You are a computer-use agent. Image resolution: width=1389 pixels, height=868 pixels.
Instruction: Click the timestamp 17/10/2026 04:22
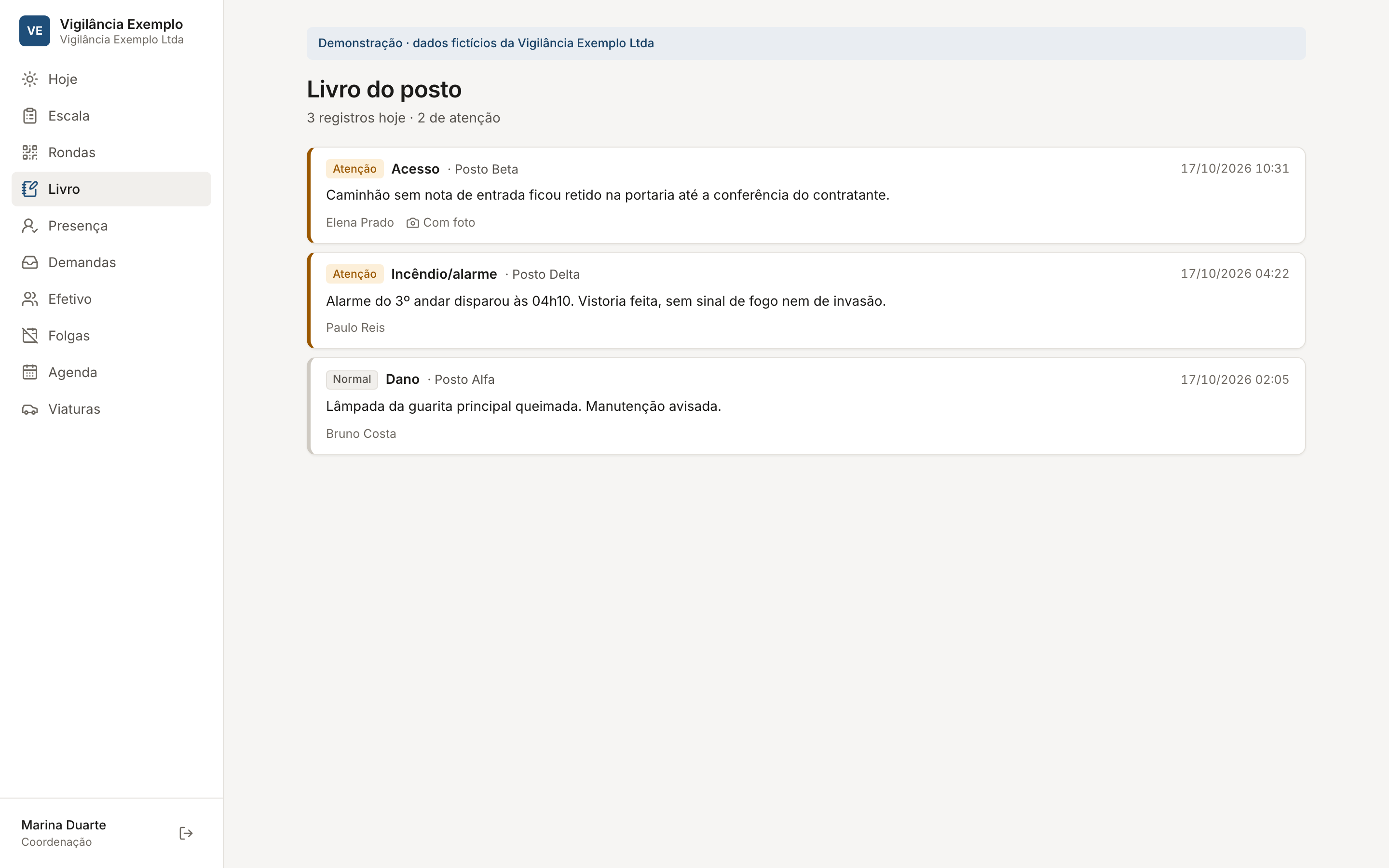pos(1235,274)
